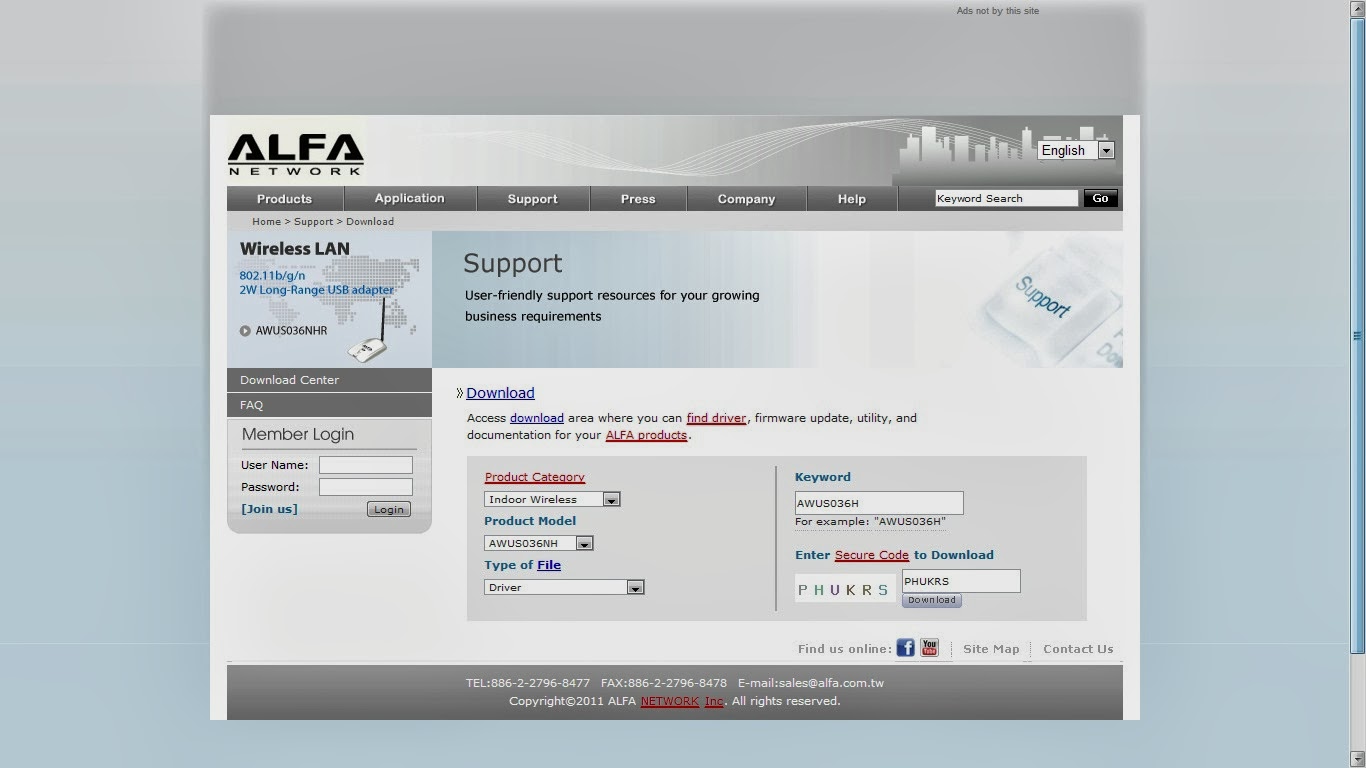The width and height of the screenshot is (1366, 768).
Task: Click the PHUKRS captcha image
Action: [845, 589]
